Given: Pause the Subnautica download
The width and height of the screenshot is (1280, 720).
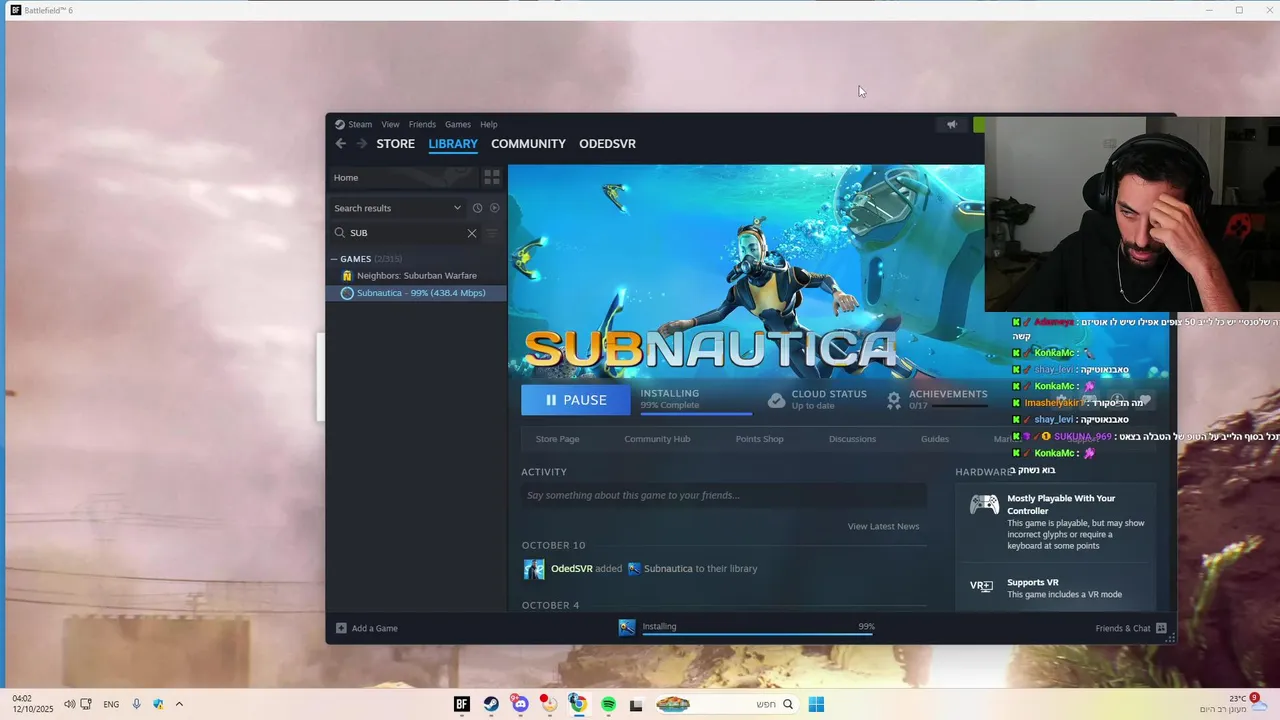Looking at the screenshot, I should coord(576,400).
